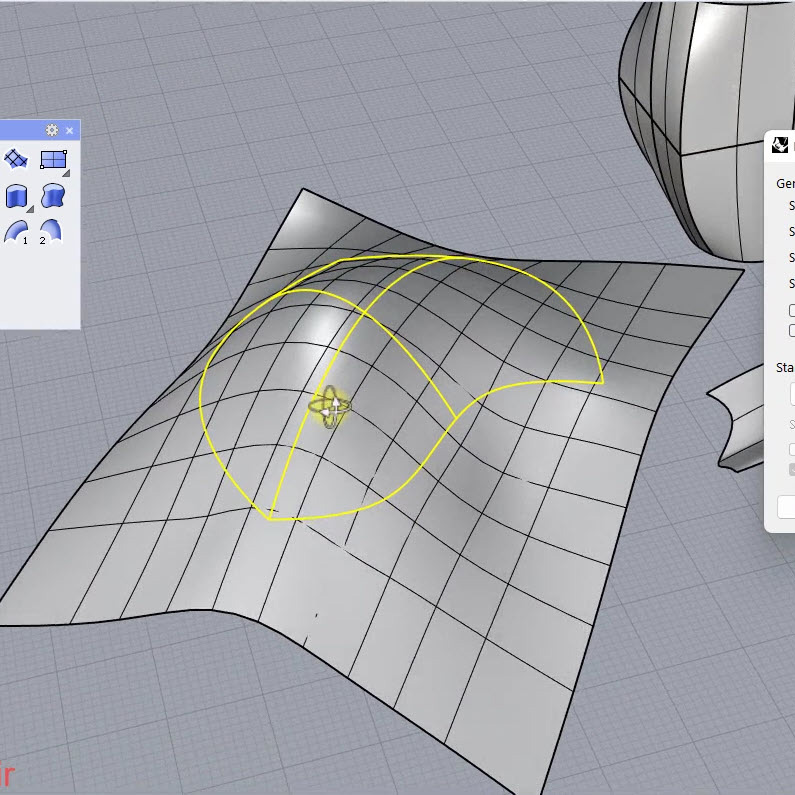Click the input field in the dialog
Screen dimensions: 795x795
pyautogui.click(x=789, y=394)
